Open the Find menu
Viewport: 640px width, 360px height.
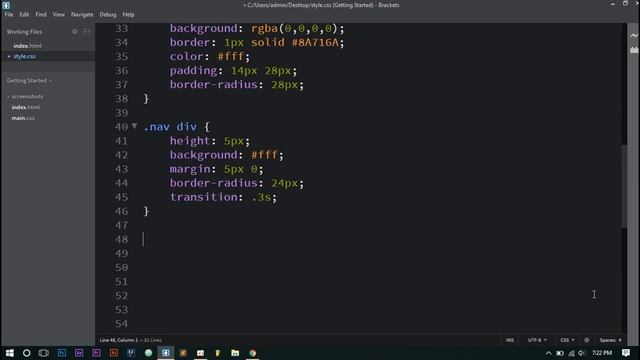pos(41,14)
